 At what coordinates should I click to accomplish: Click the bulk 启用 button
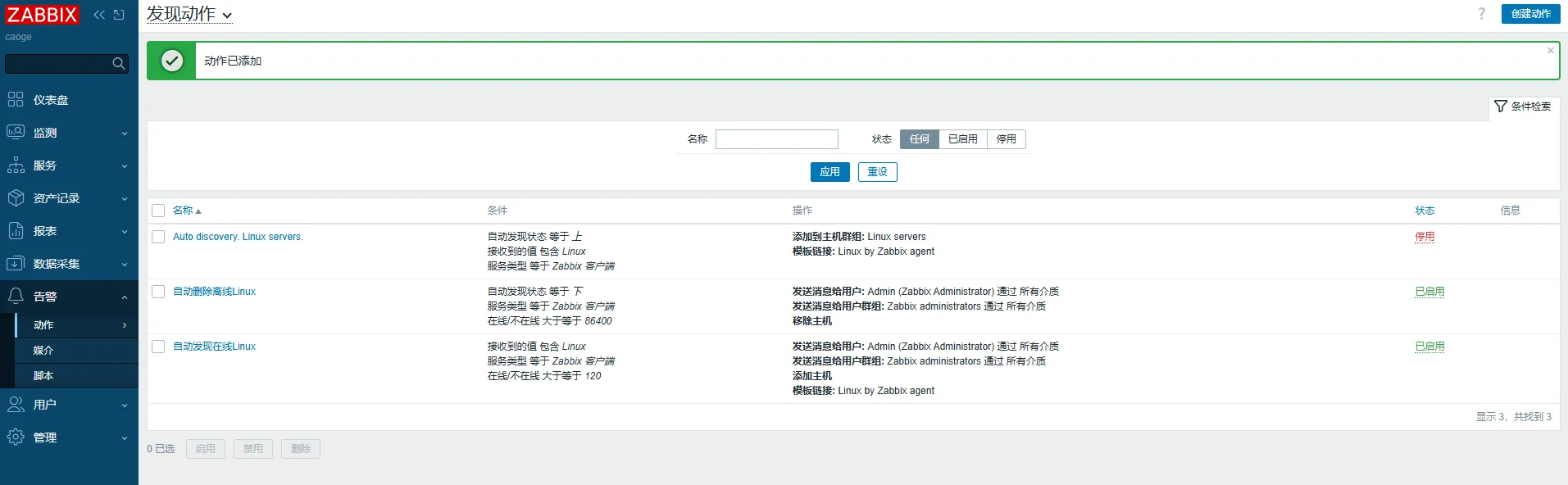[x=206, y=449]
